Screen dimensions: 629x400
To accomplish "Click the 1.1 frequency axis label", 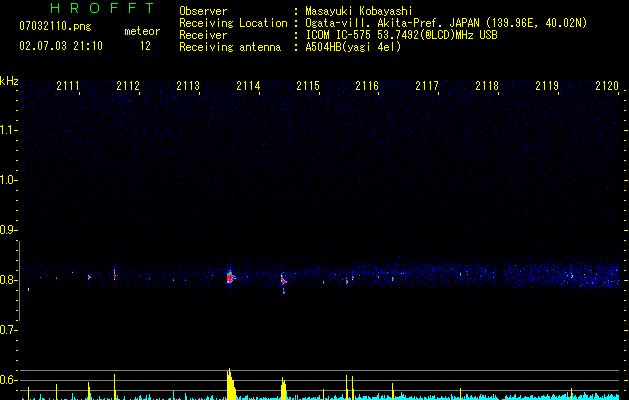I will click(8, 130).
